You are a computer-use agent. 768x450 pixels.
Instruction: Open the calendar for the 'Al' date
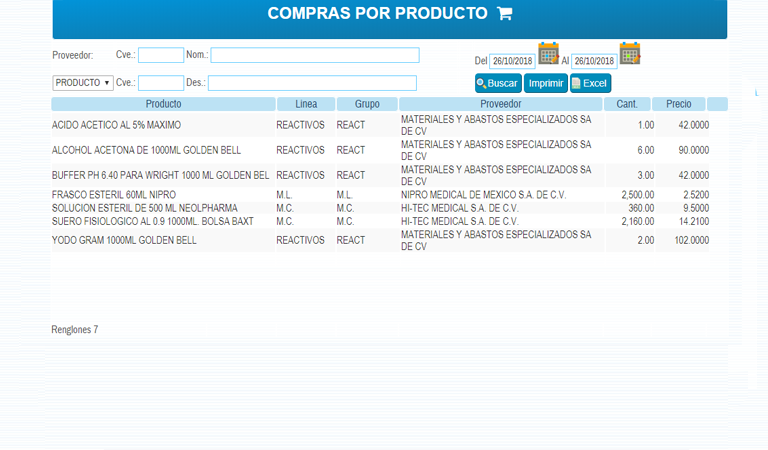pyautogui.click(x=629, y=53)
